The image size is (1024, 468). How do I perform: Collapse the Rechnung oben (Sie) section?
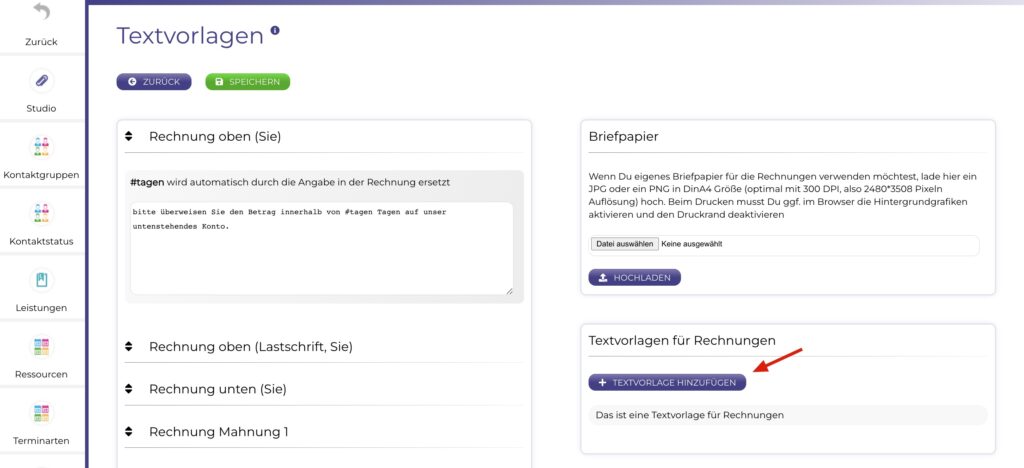(129, 136)
